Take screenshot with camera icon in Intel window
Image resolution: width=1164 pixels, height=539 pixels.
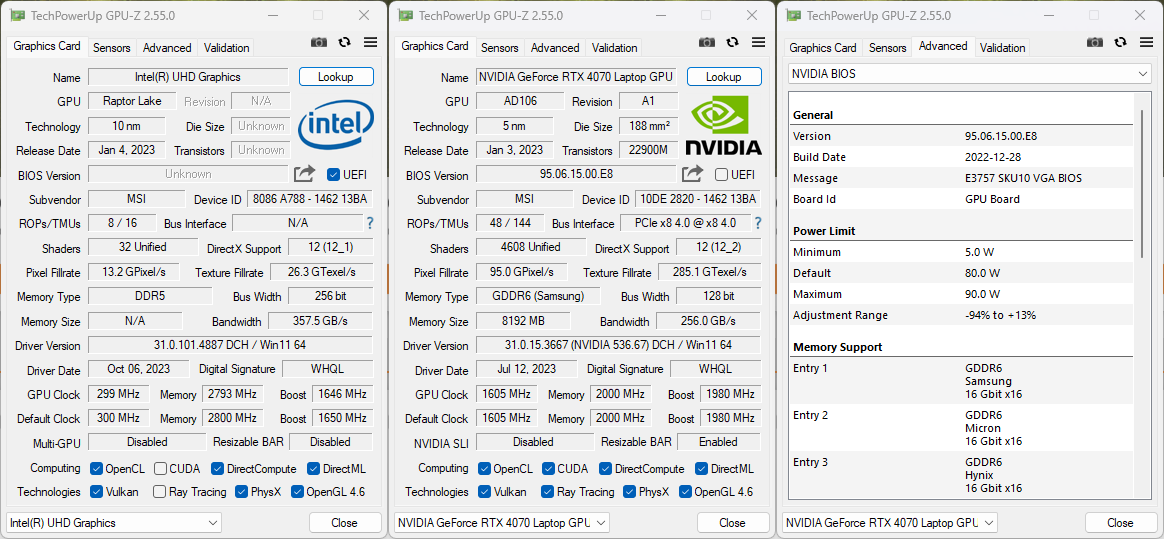(x=318, y=42)
